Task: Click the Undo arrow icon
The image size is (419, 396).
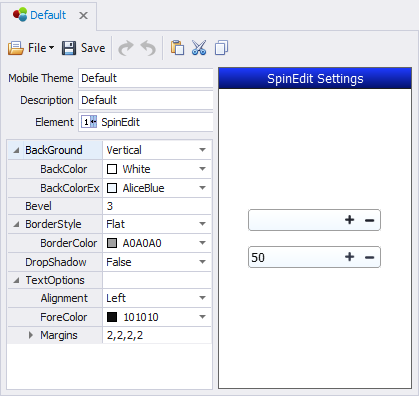Action: tap(148, 48)
